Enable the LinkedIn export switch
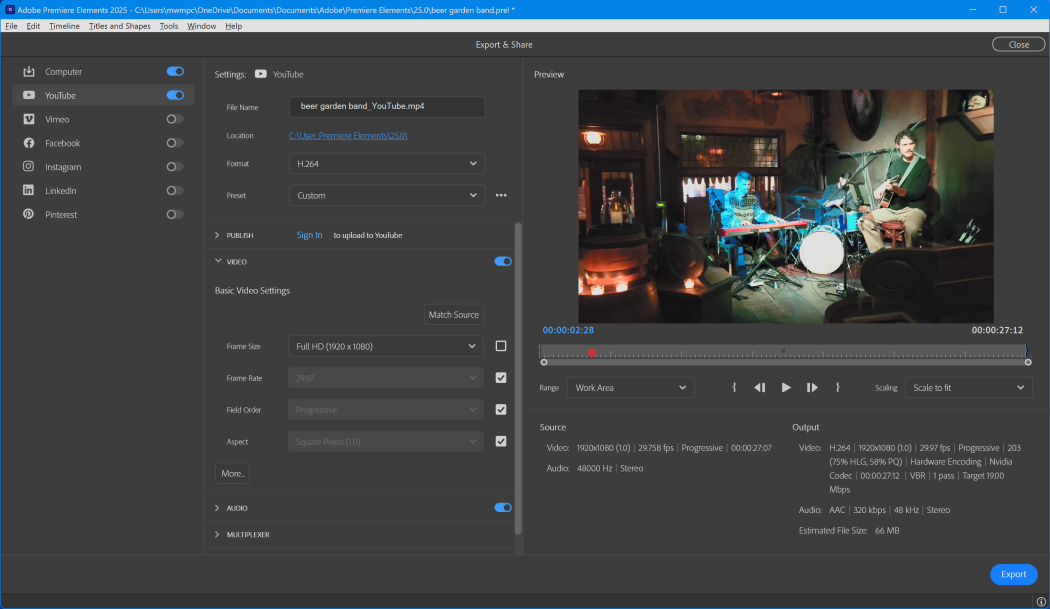 175,190
